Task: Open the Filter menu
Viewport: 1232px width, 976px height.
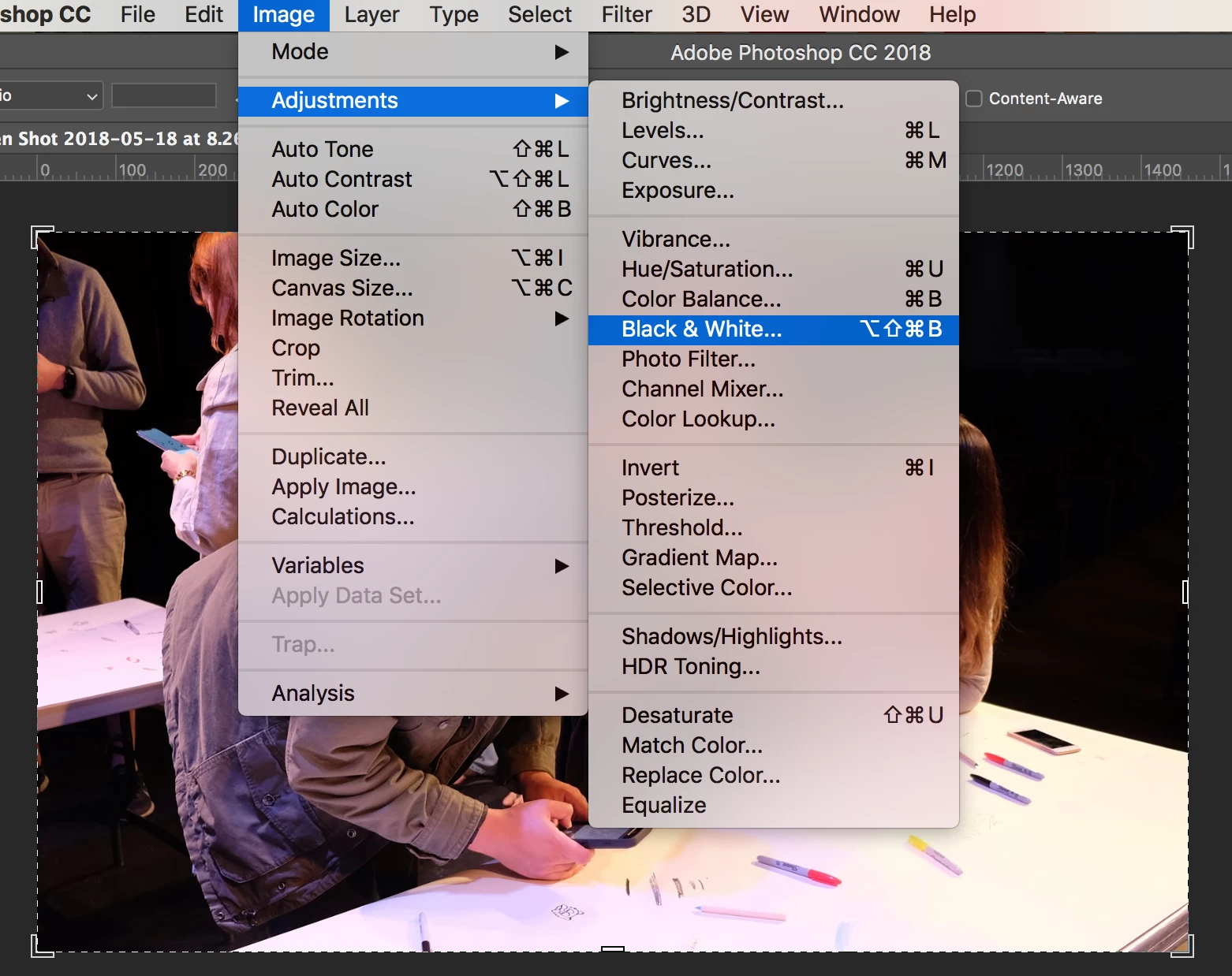Action: pyautogui.click(x=626, y=14)
